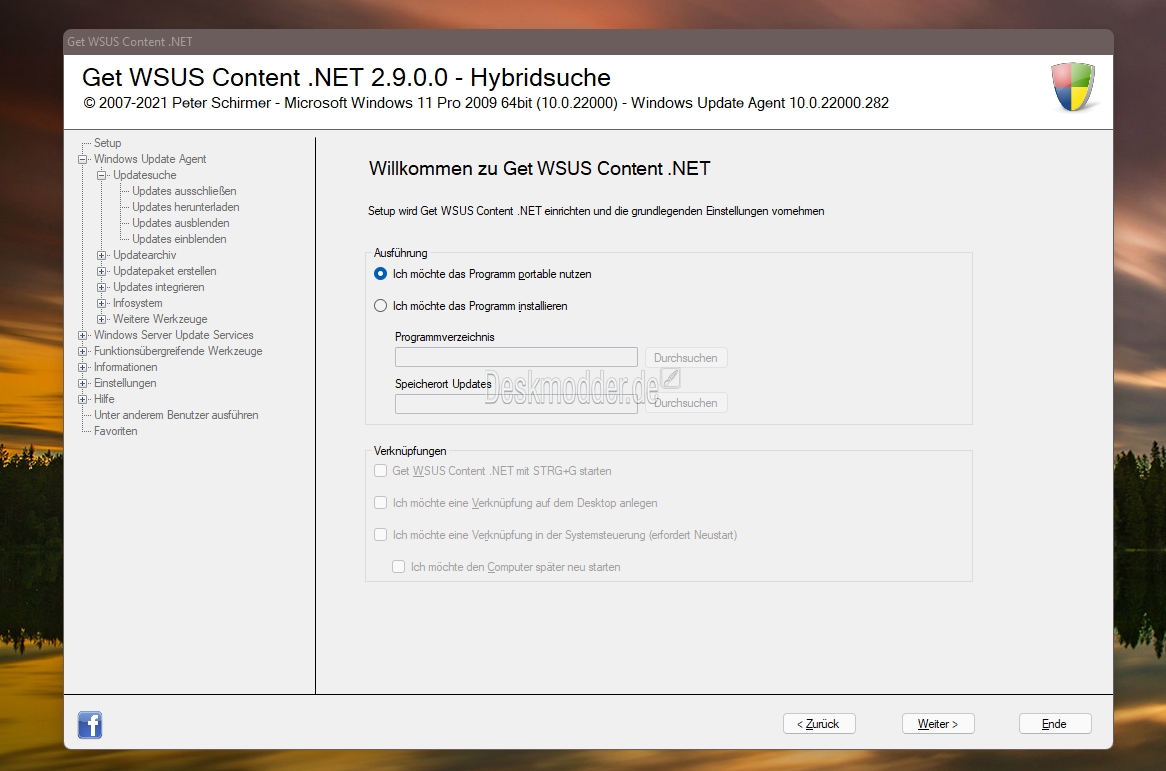1166x771 pixels.
Task: Select Updates ausblenden tree entry
Action: [x=181, y=223]
